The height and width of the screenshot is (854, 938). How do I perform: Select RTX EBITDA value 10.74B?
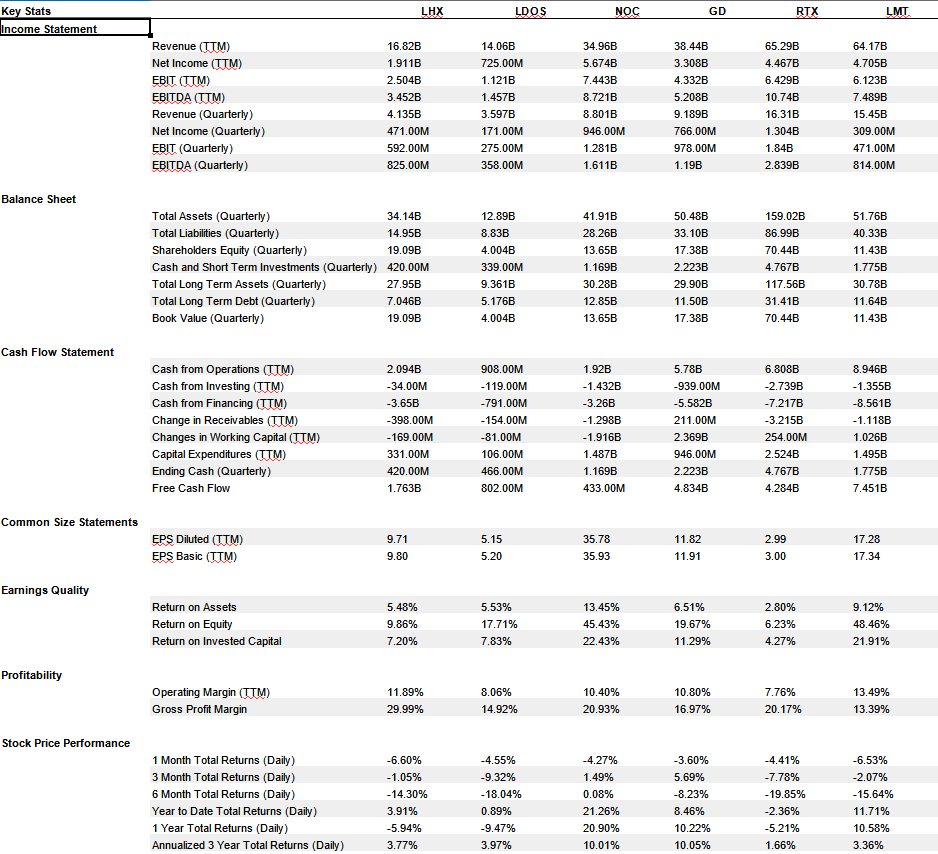[782, 97]
